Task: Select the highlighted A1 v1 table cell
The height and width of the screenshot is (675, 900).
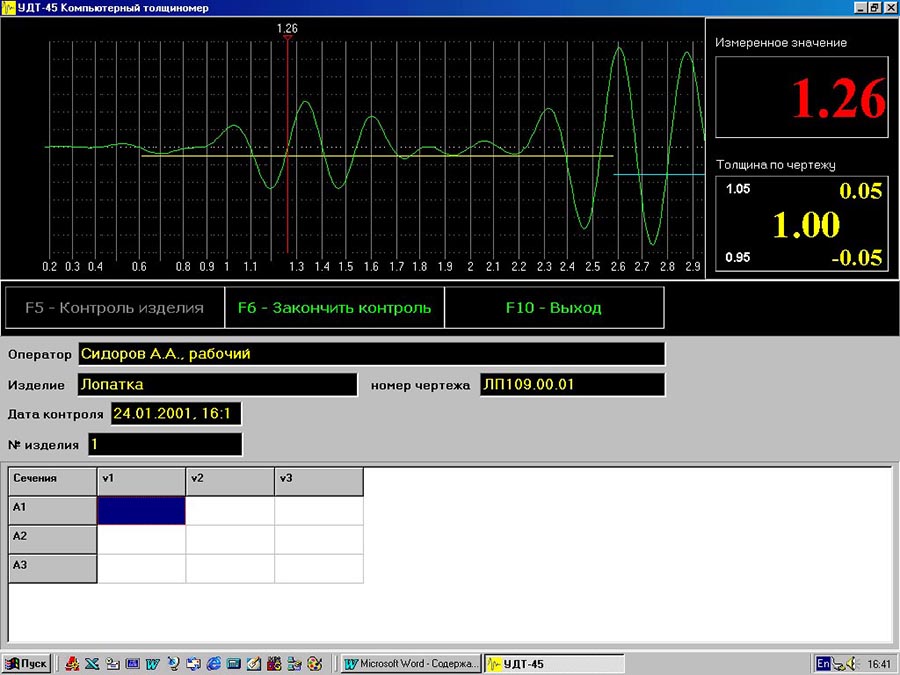Action: point(142,510)
